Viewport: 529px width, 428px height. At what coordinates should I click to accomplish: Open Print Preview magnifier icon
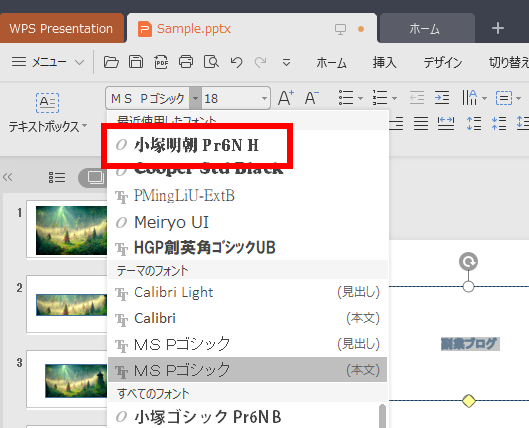click(x=211, y=62)
